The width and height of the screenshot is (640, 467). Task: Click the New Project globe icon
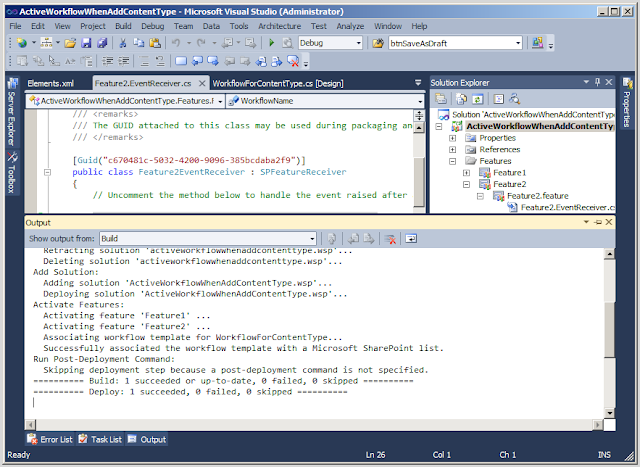coord(22,43)
